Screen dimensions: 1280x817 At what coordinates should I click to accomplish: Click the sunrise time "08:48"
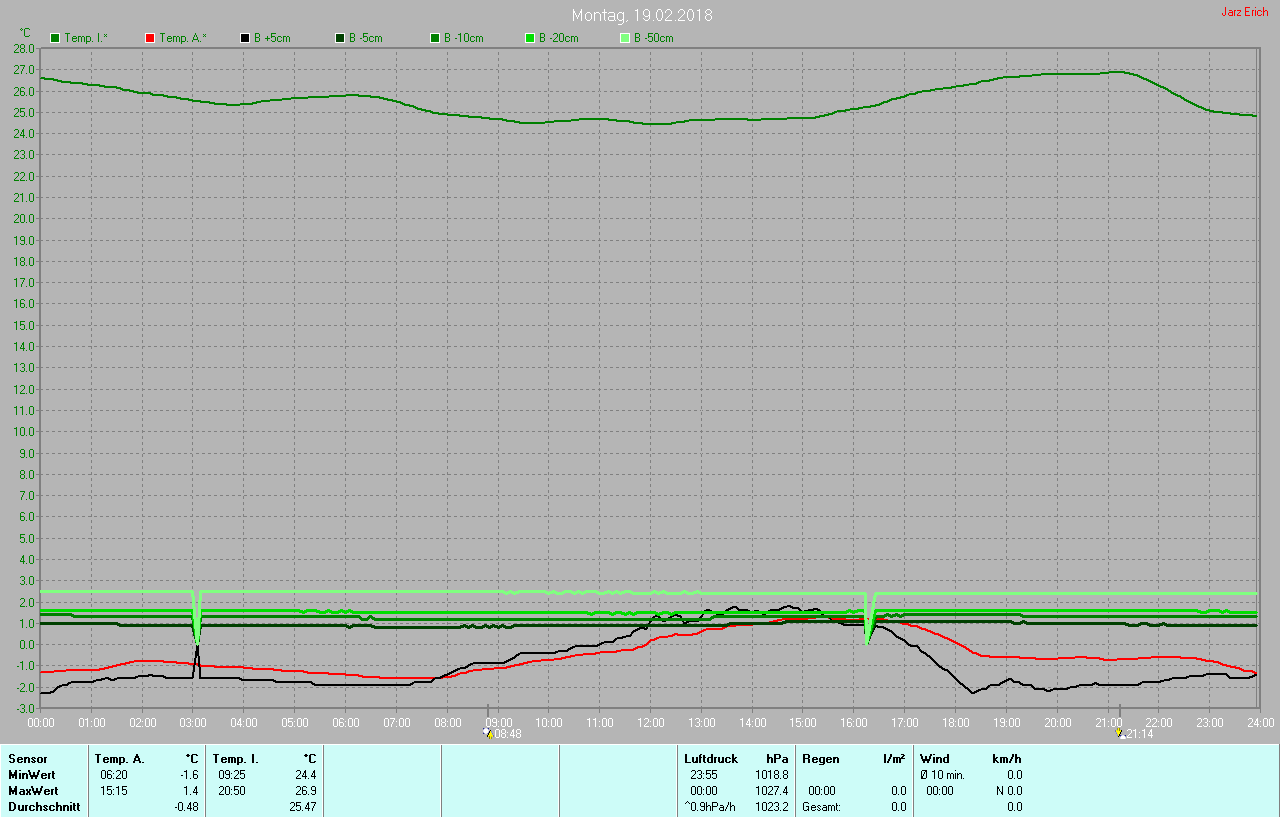tap(508, 734)
